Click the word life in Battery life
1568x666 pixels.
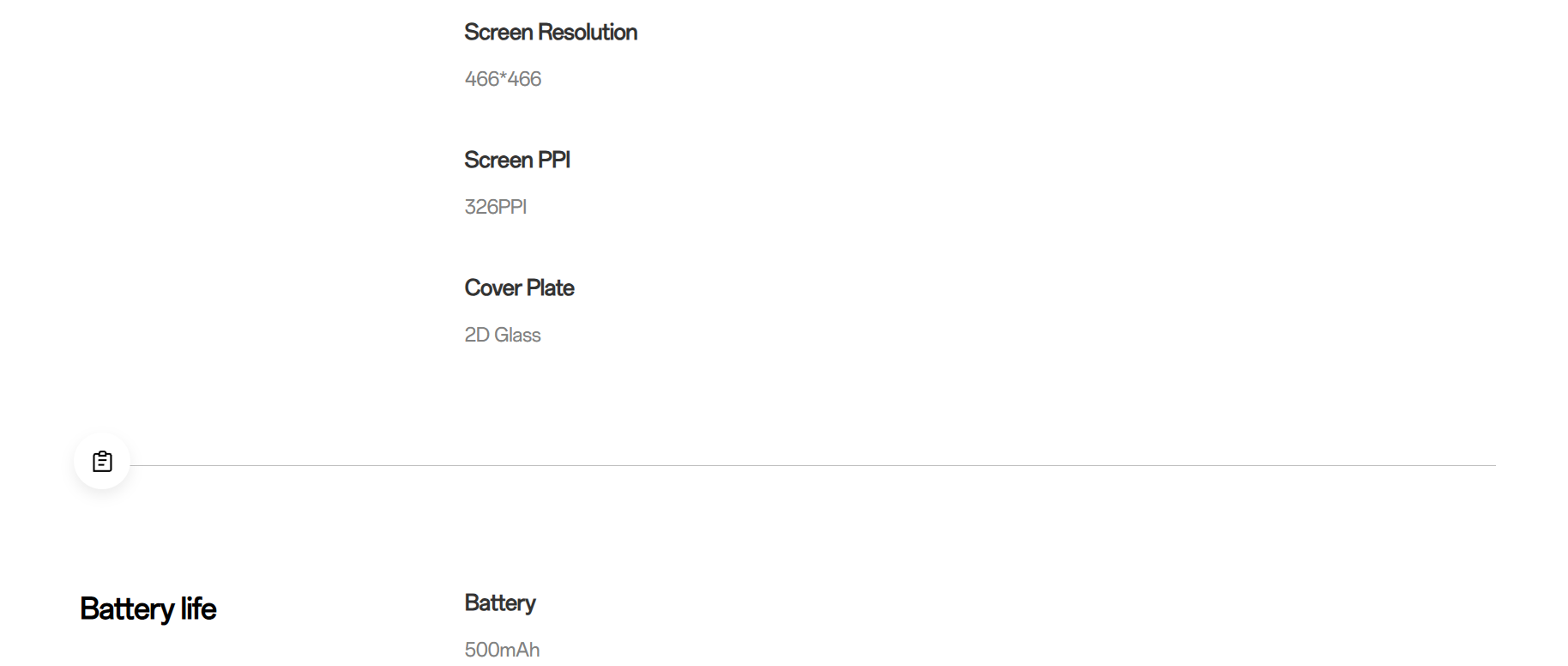[x=198, y=608]
